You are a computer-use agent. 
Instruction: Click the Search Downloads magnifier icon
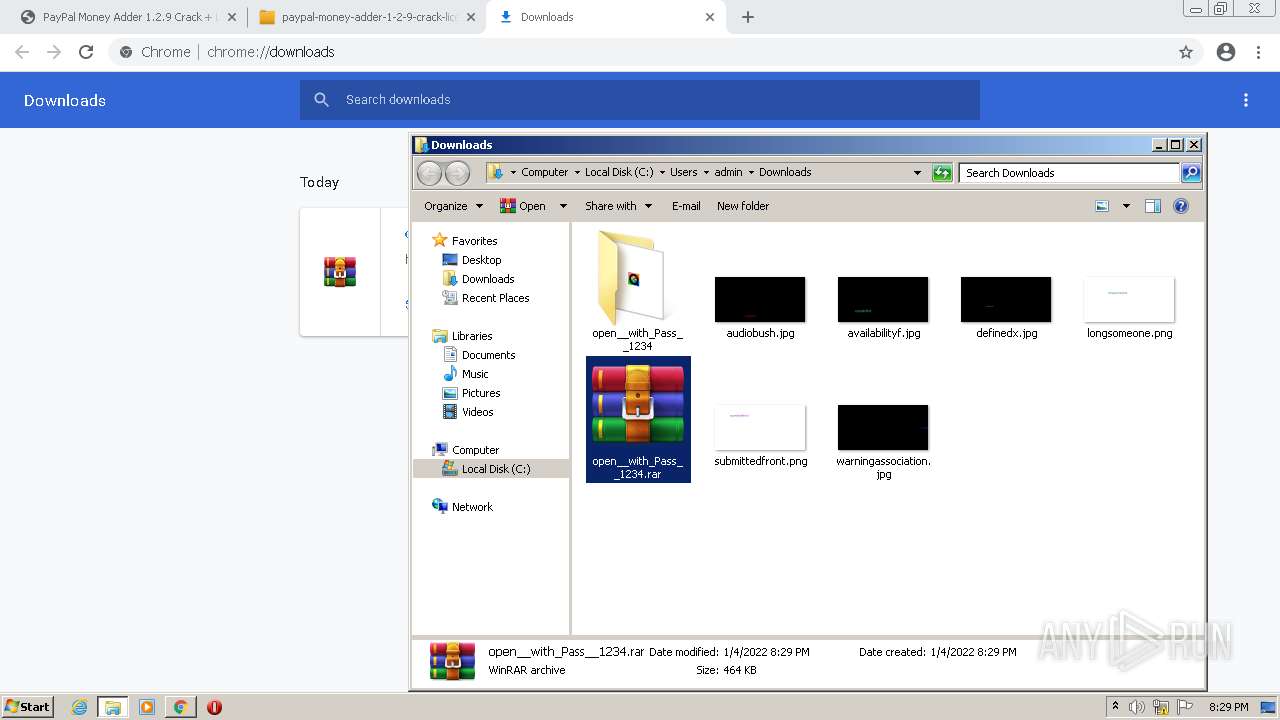[1191, 173]
